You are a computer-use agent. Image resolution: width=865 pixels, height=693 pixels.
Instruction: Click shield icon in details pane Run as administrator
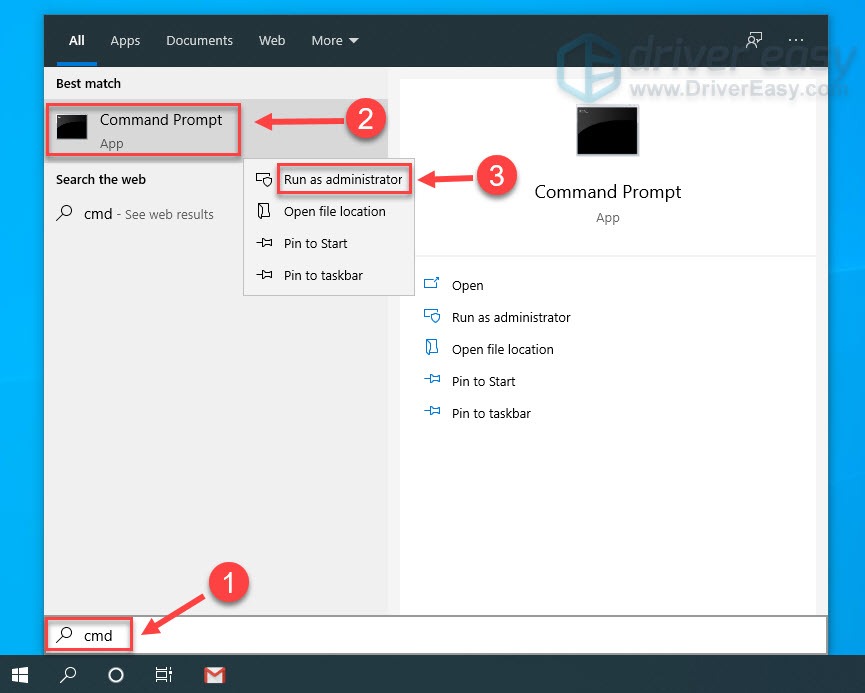[x=431, y=316]
